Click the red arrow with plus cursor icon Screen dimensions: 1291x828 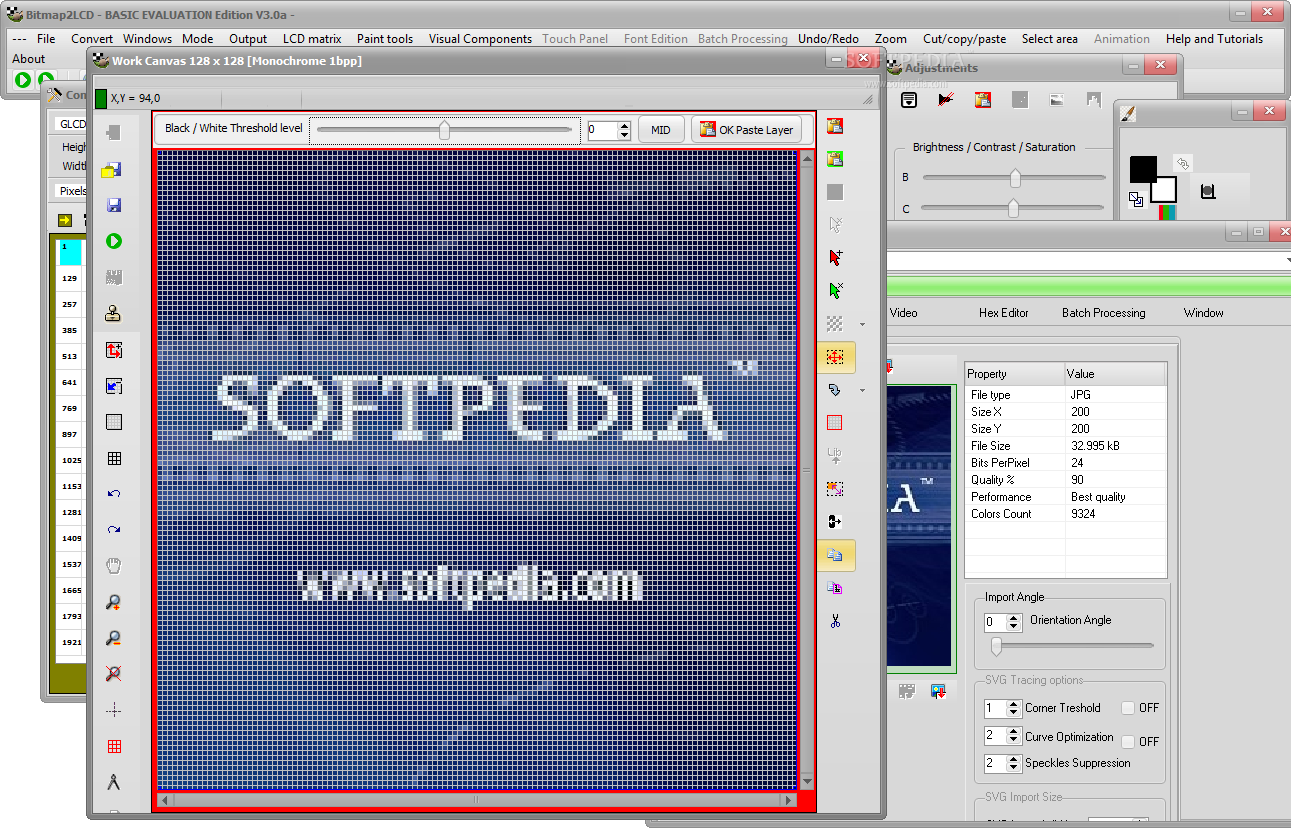tap(835, 257)
